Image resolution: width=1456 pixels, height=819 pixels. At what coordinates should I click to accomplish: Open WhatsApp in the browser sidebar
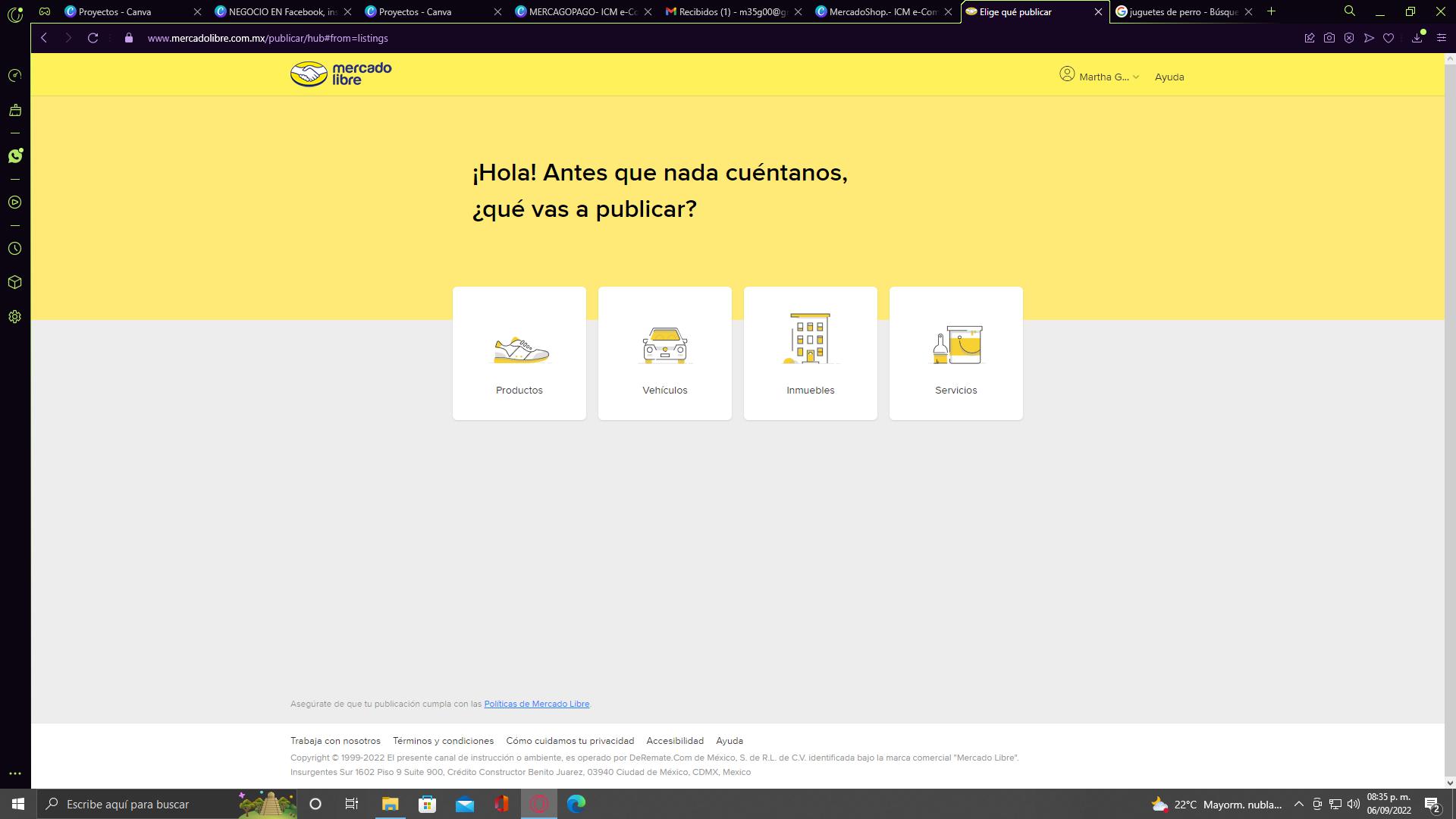[x=15, y=156]
